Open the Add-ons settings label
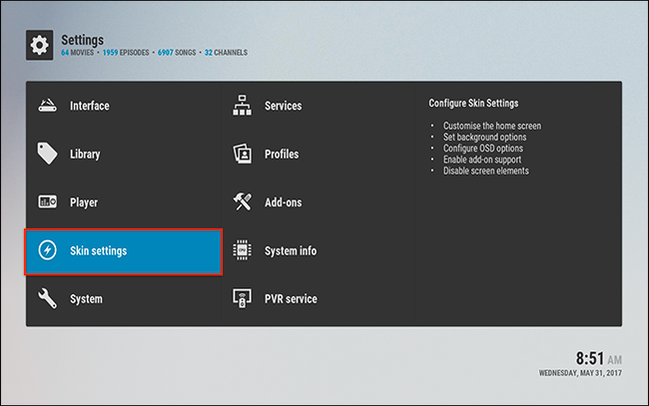The image size is (649, 406). coord(283,202)
